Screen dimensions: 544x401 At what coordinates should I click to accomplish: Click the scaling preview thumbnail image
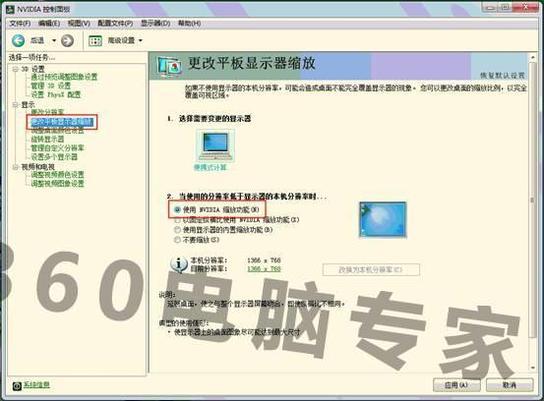point(383,219)
